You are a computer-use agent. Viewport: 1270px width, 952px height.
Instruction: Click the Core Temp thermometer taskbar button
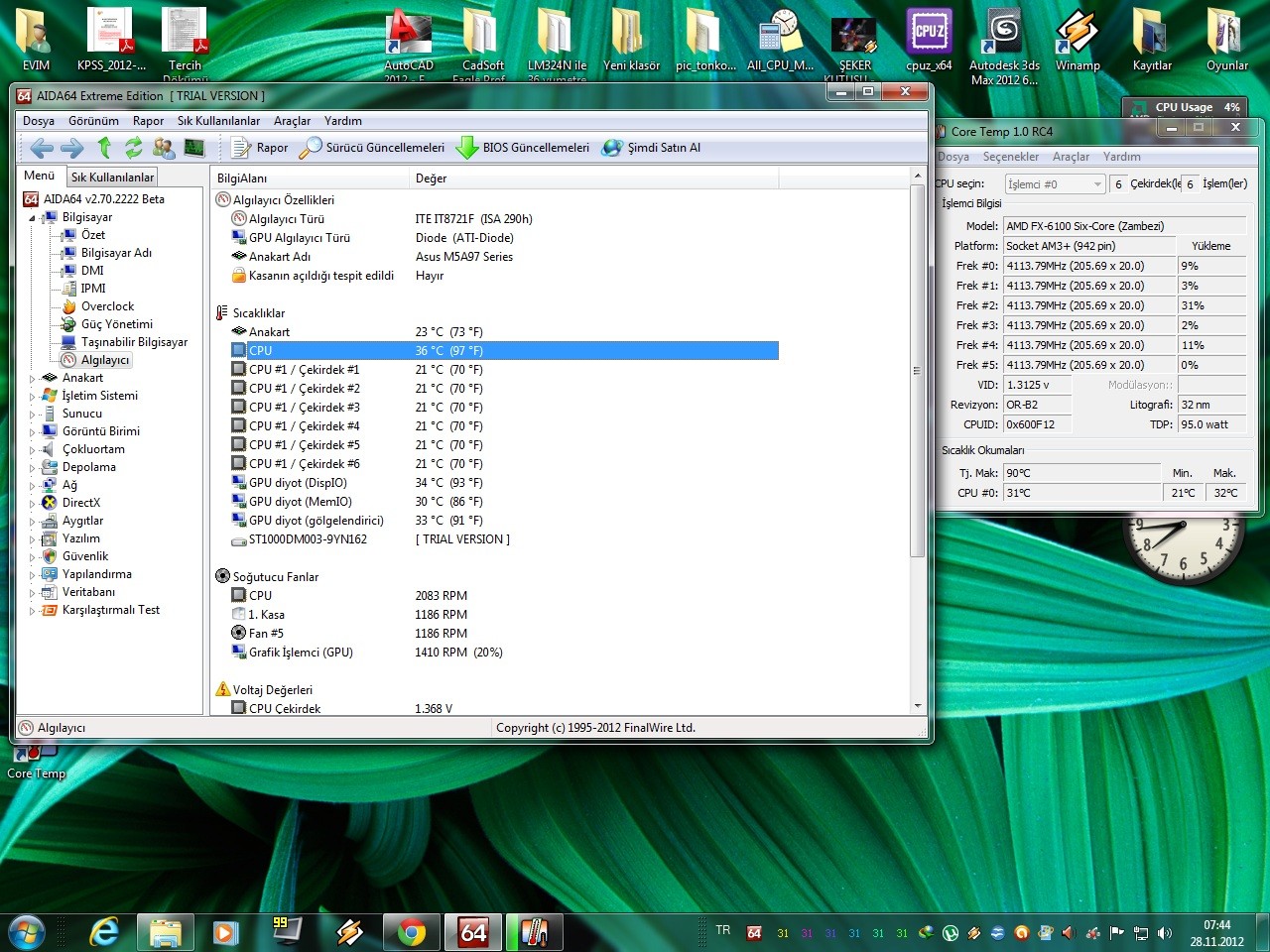(x=535, y=932)
